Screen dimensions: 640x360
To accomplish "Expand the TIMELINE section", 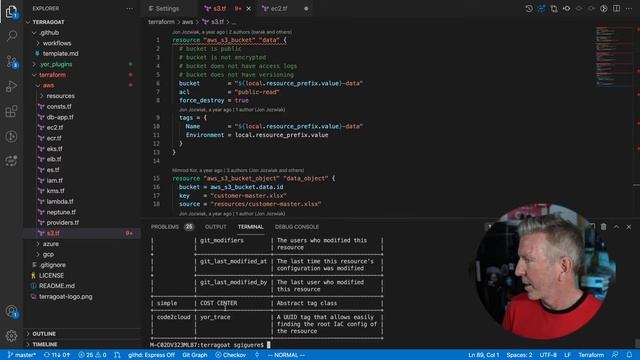I will click(82, 344).
